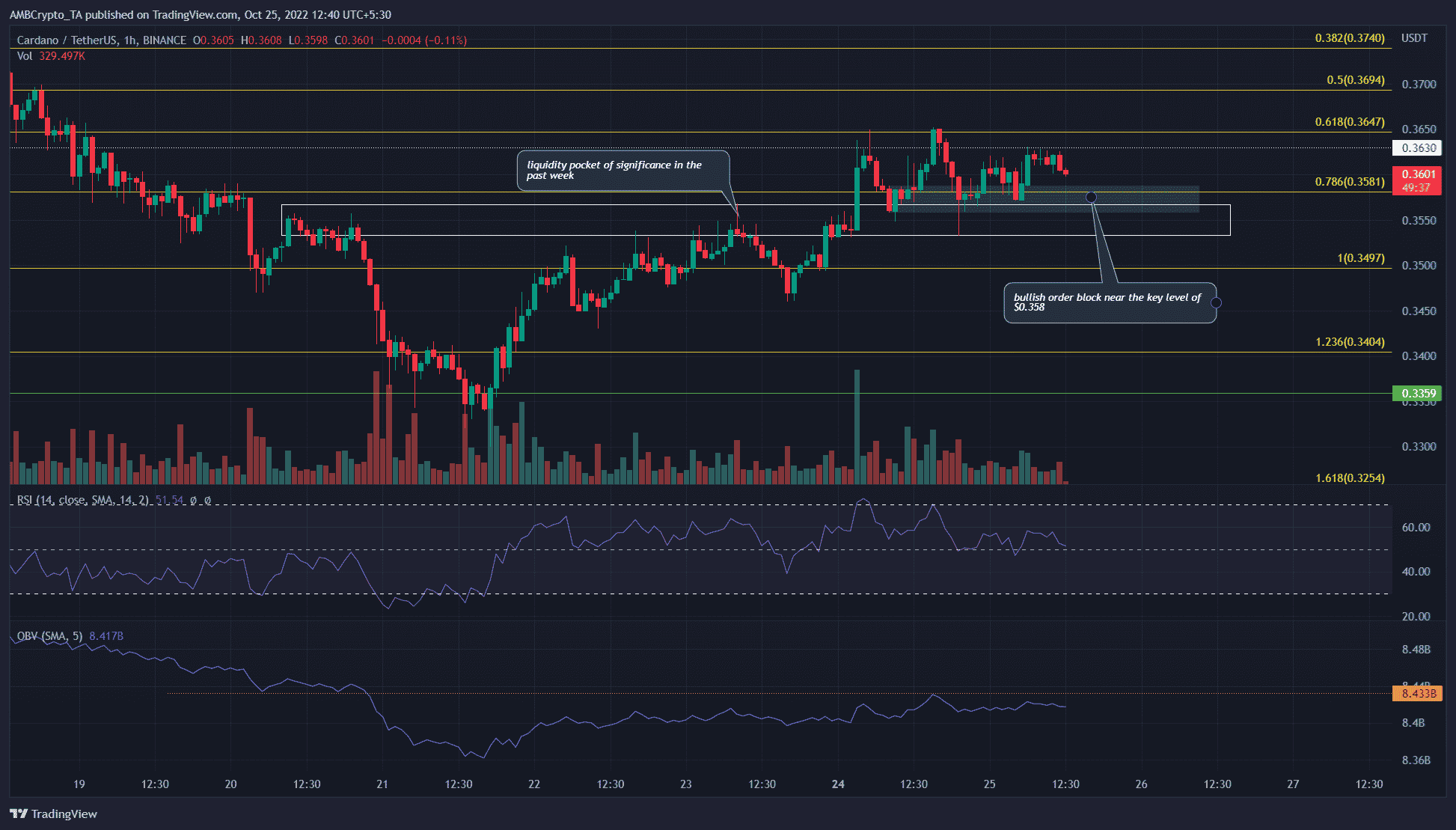Image resolution: width=1456 pixels, height=830 pixels.
Task: Click the 0.3700 price axis label
Action: pos(1419,85)
